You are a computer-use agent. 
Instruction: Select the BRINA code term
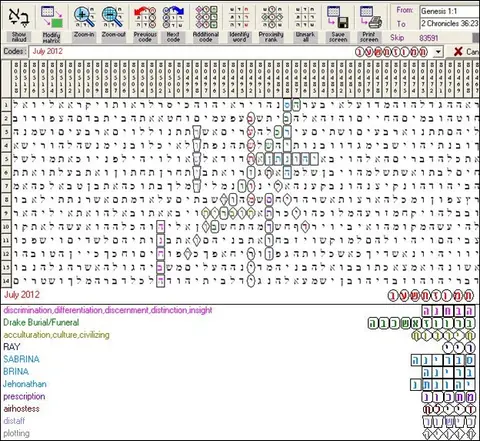[x=16, y=372]
